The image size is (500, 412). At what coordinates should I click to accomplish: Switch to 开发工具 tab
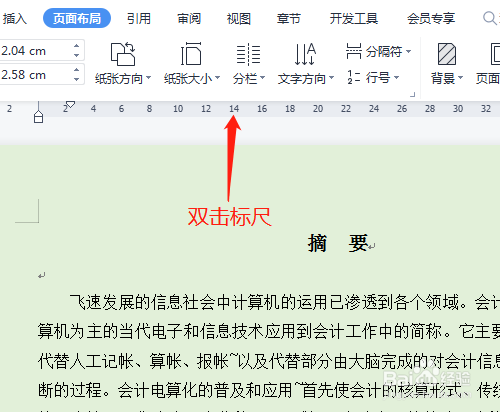[354, 19]
